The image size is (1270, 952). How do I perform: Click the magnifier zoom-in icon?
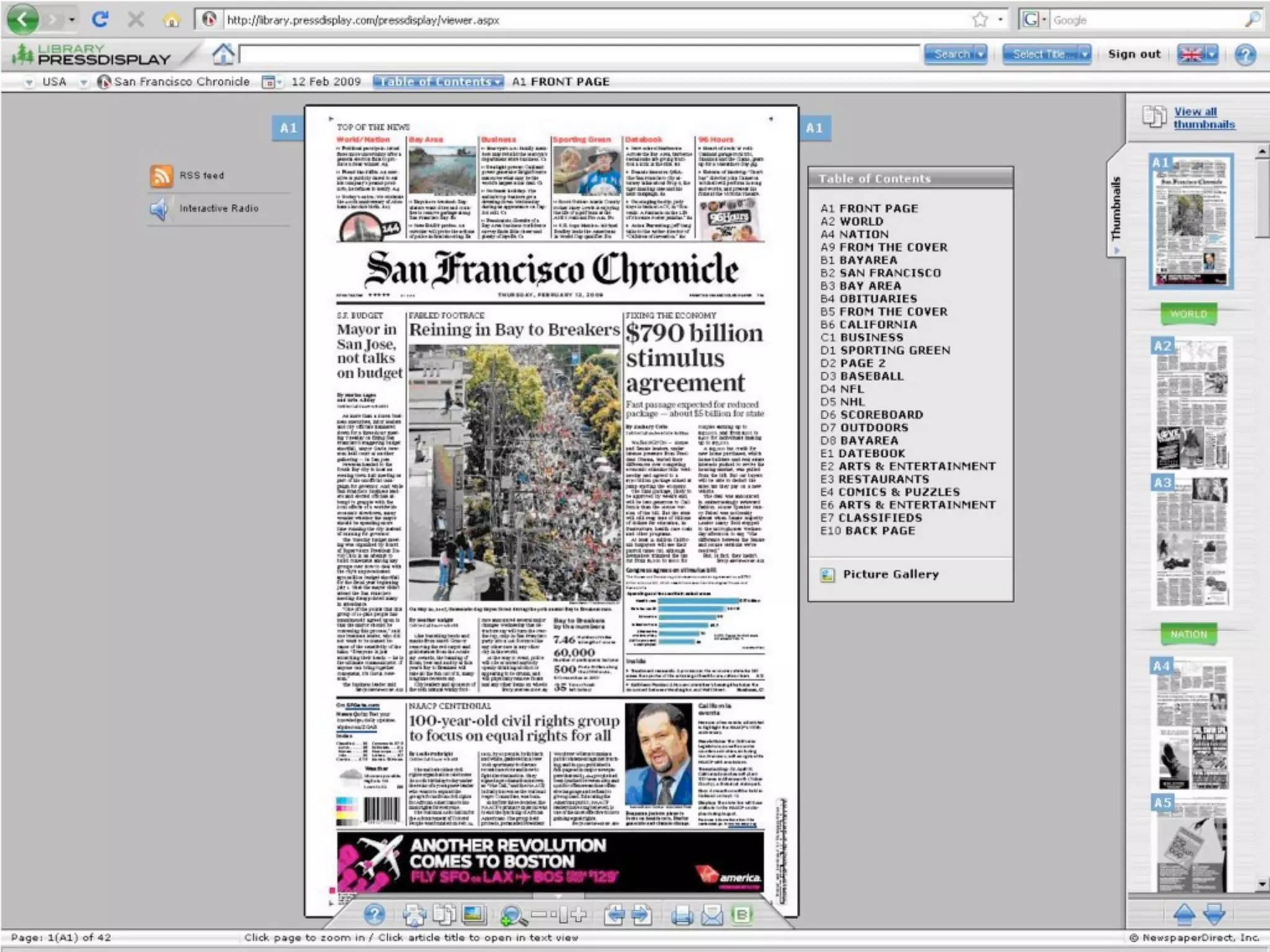[x=512, y=915]
